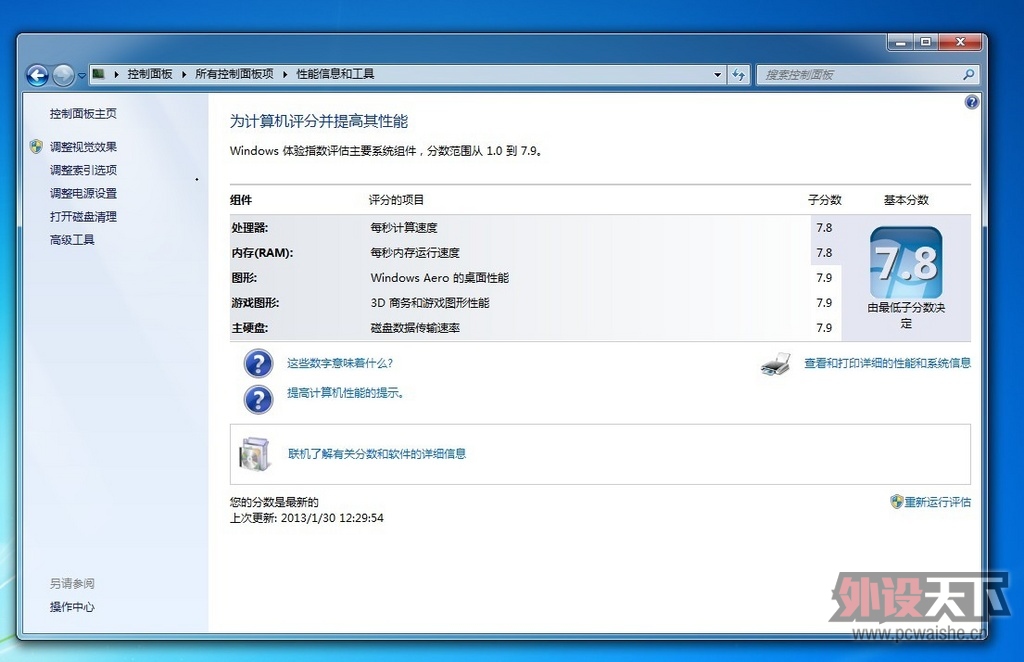
Task: Click the 7.8 base score badge
Action: pyautogui.click(x=906, y=262)
